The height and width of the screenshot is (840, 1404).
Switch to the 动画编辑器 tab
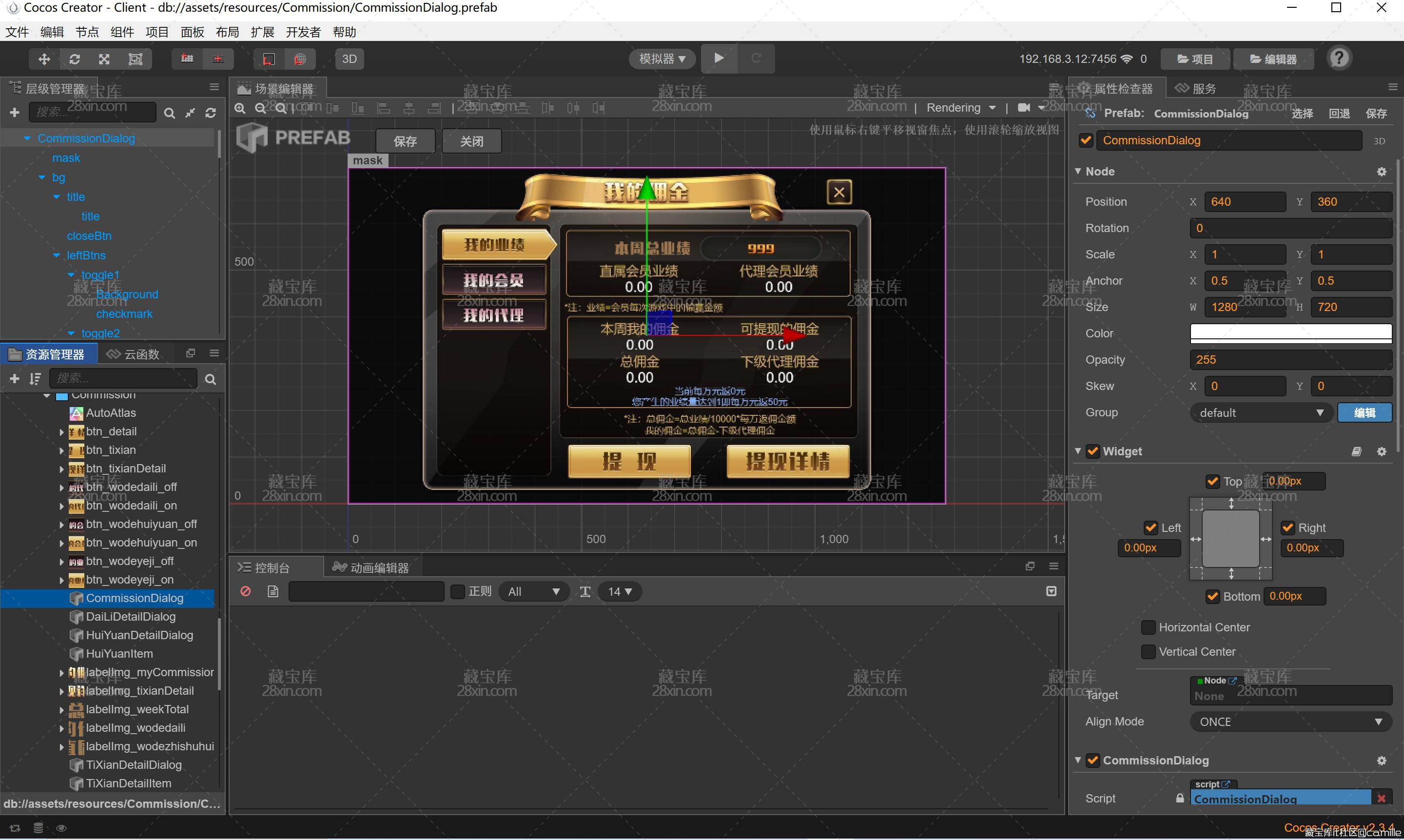(x=371, y=568)
